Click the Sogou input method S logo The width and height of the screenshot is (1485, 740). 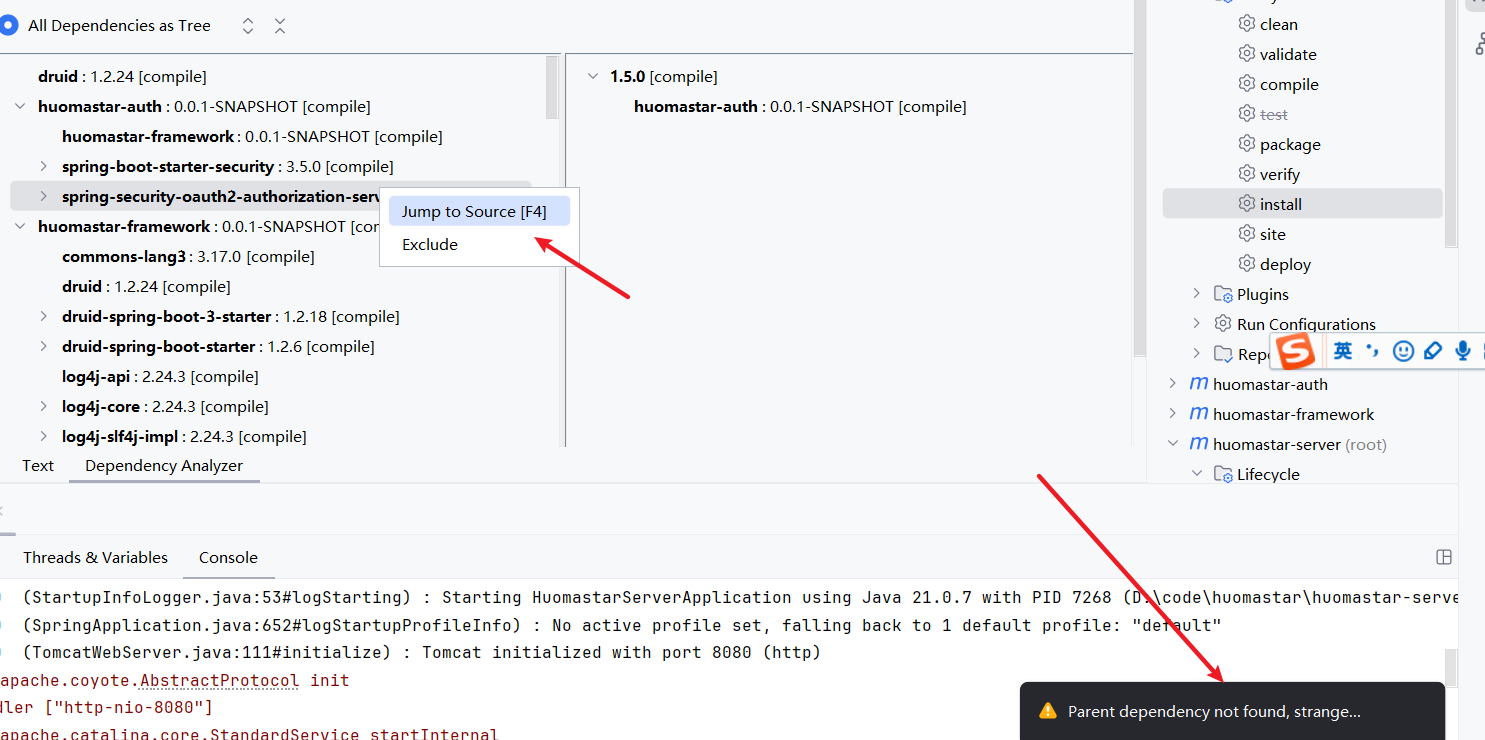[1296, 351]
